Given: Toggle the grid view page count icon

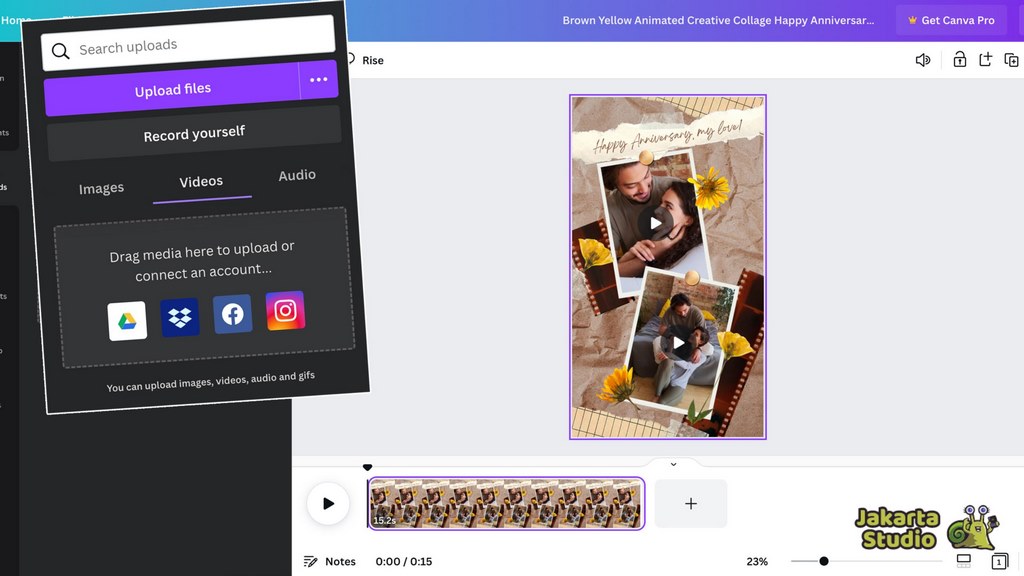Looking at the screenshot, I should click(x=998, y=561).
